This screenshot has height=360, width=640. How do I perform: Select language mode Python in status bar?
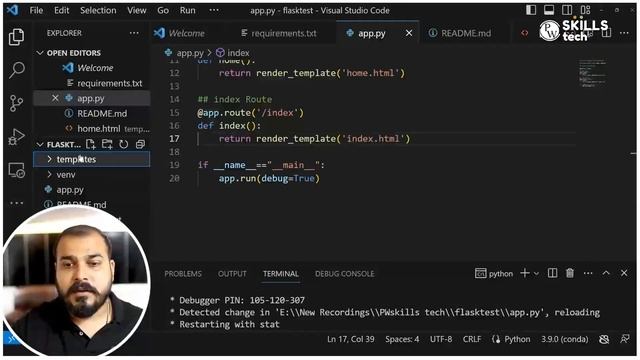pos(517,339)
